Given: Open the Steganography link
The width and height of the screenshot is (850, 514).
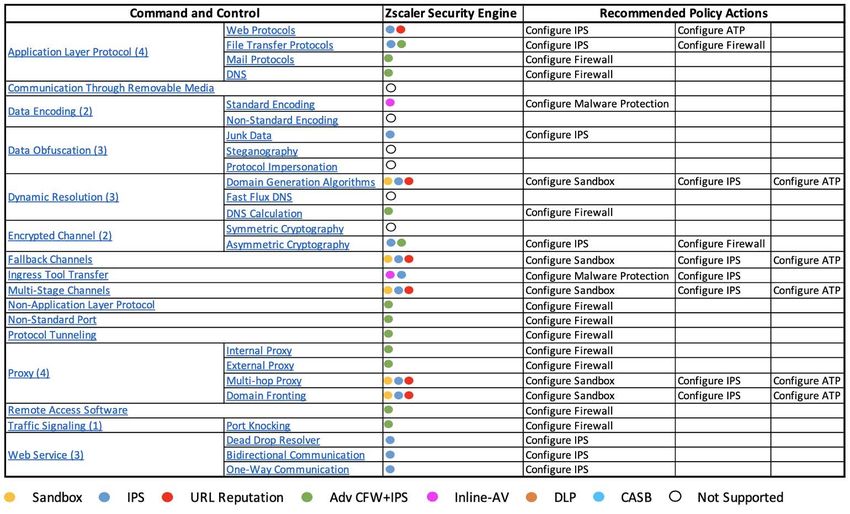Looking at the screenshot, I should pos(262,151).
